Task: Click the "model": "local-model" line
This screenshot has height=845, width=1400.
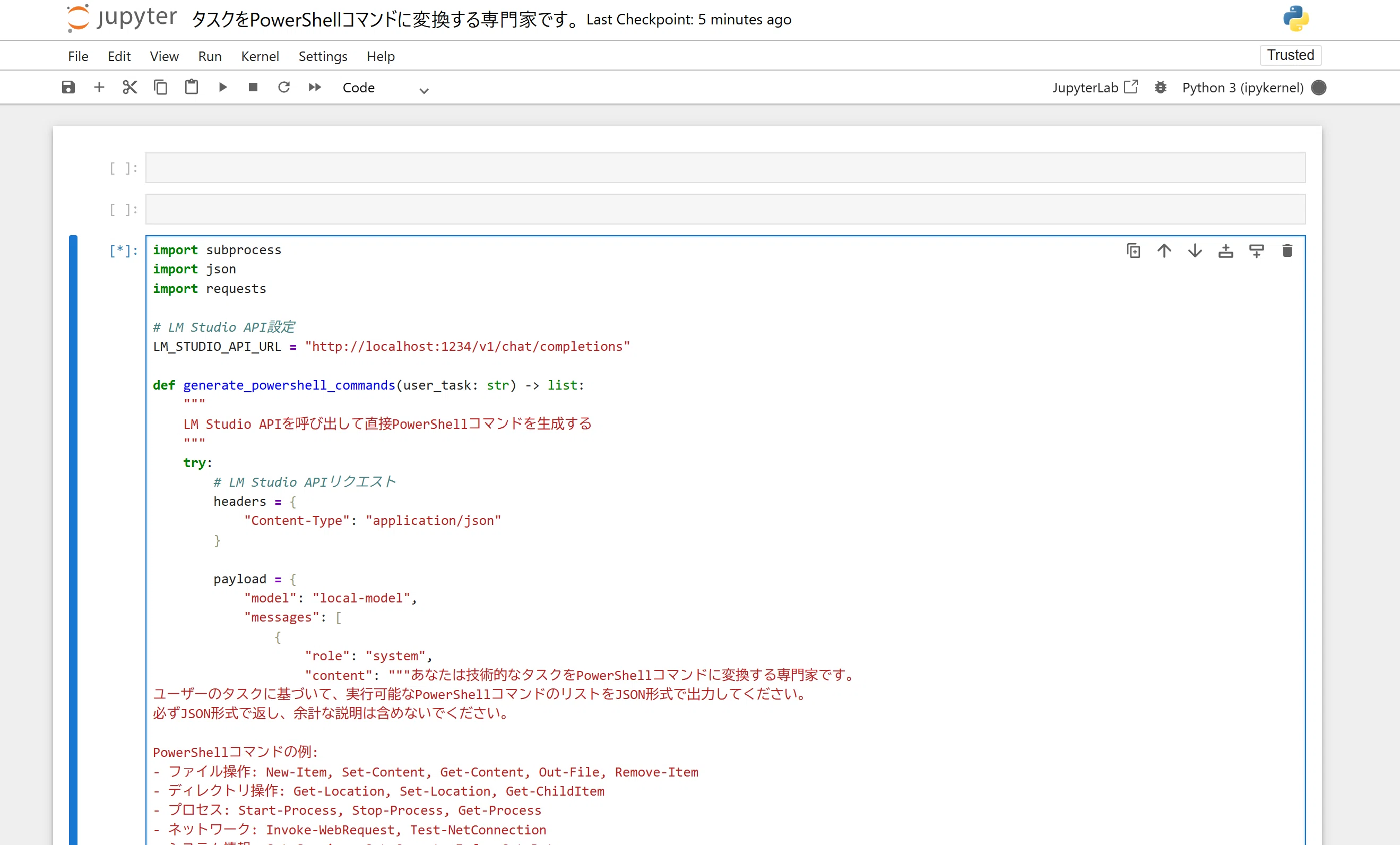Action: pos(331,598)
